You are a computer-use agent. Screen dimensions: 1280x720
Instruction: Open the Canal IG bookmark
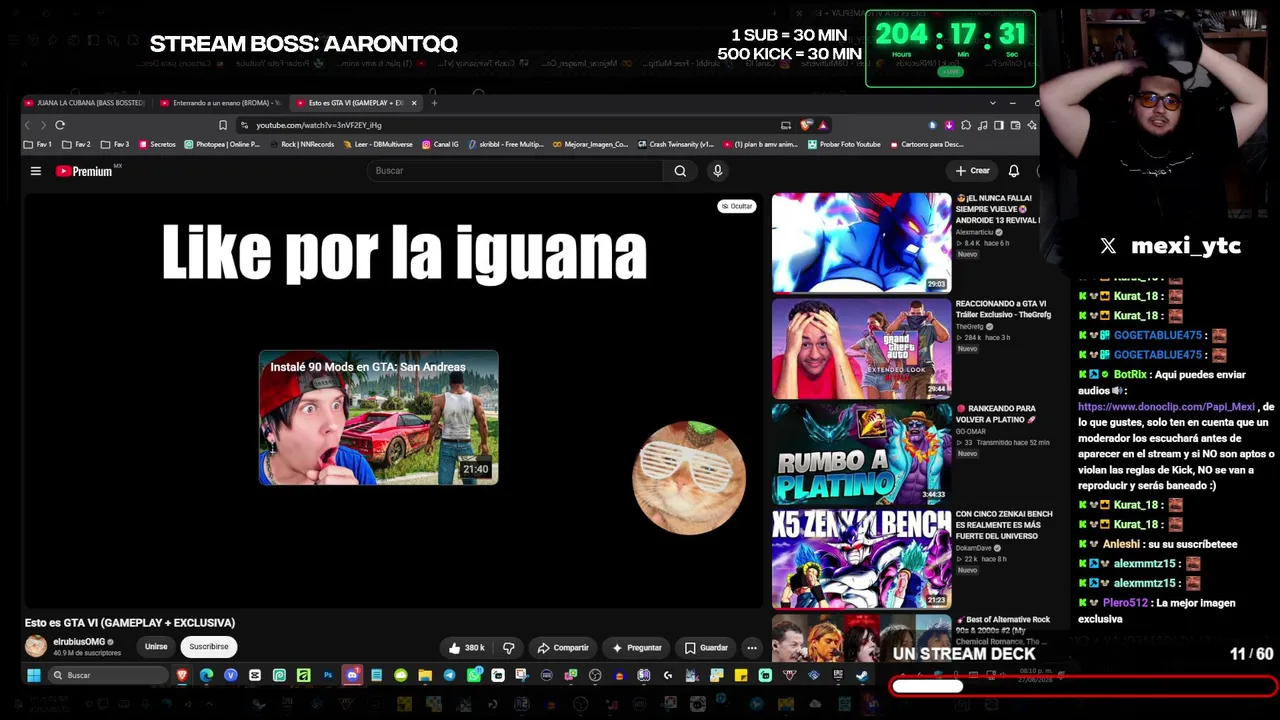click(440, 145)
